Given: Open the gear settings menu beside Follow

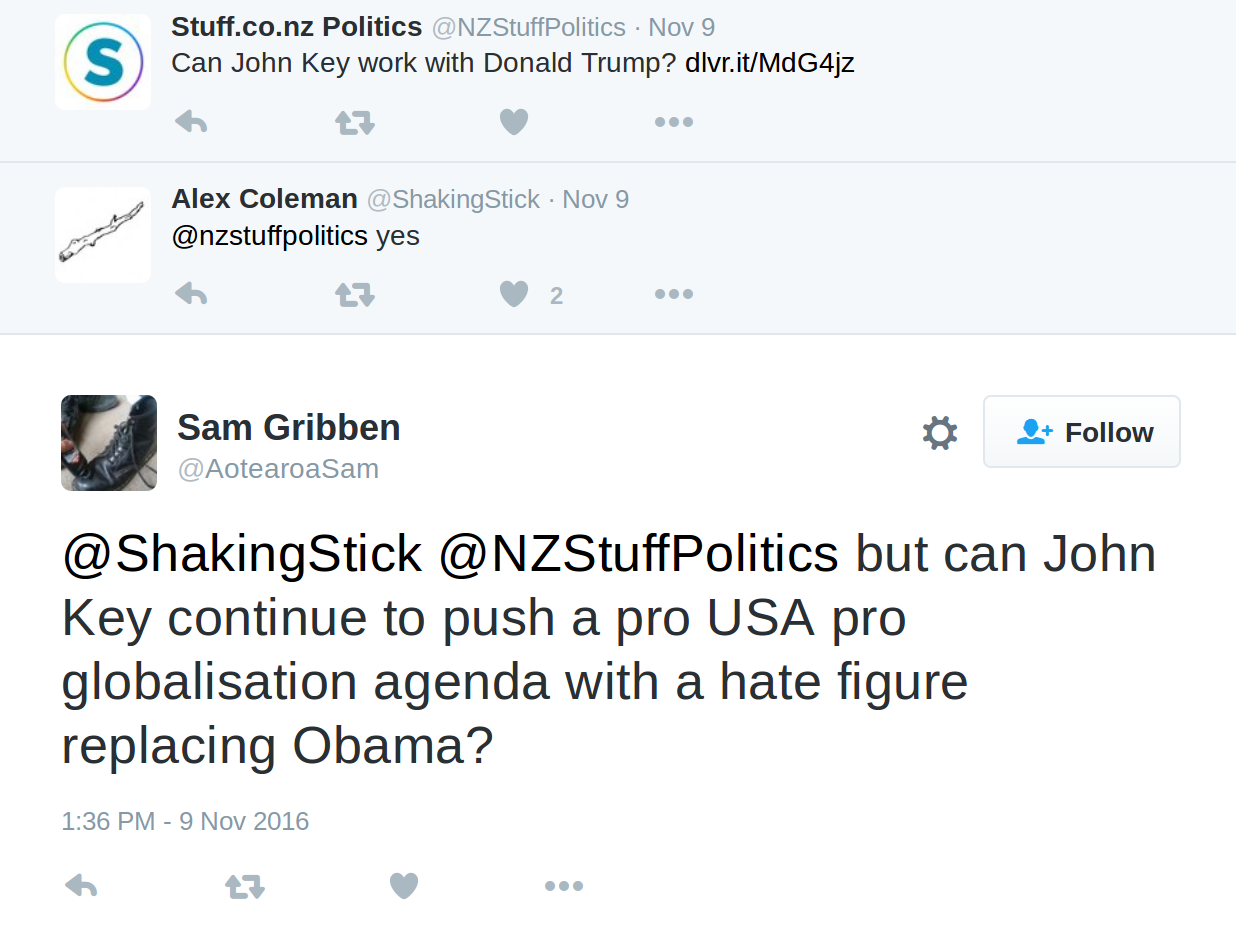Looking at the screenshot, I should point(940,432).
